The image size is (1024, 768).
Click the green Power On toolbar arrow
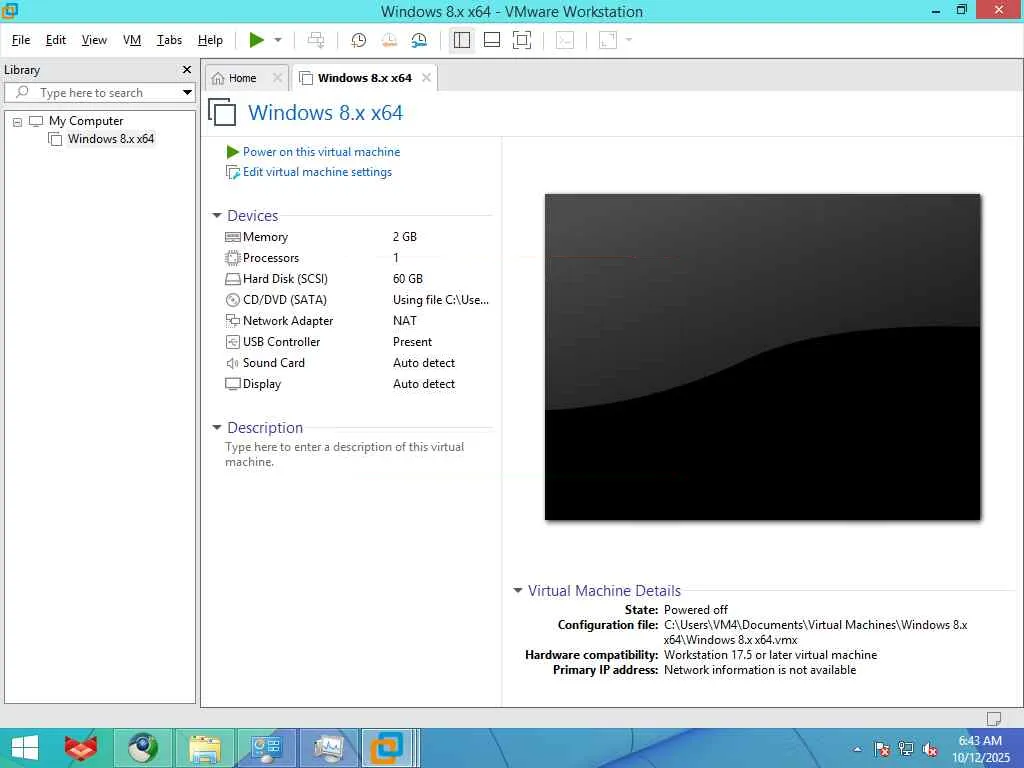257,40
